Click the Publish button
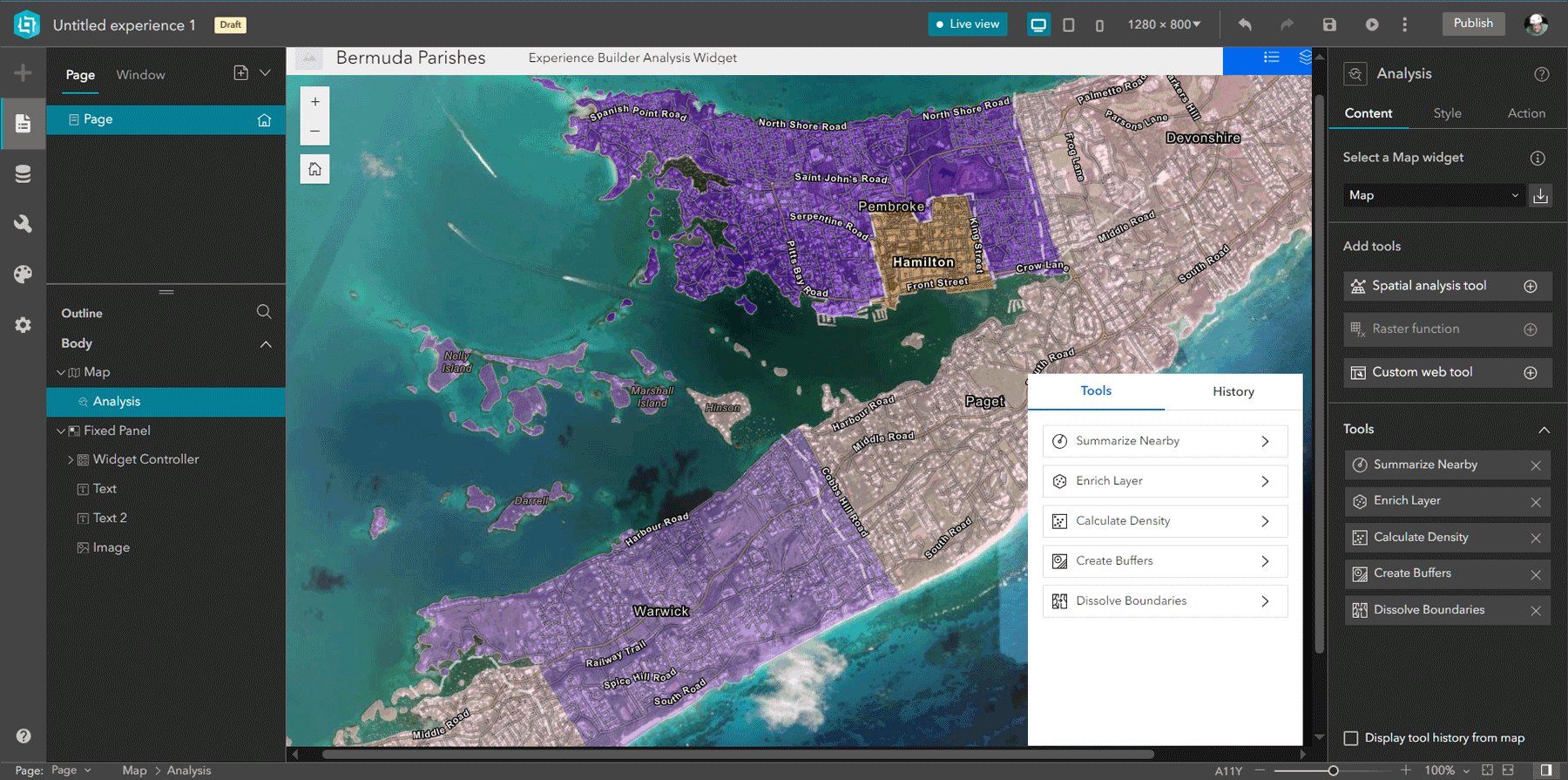 1473,24
